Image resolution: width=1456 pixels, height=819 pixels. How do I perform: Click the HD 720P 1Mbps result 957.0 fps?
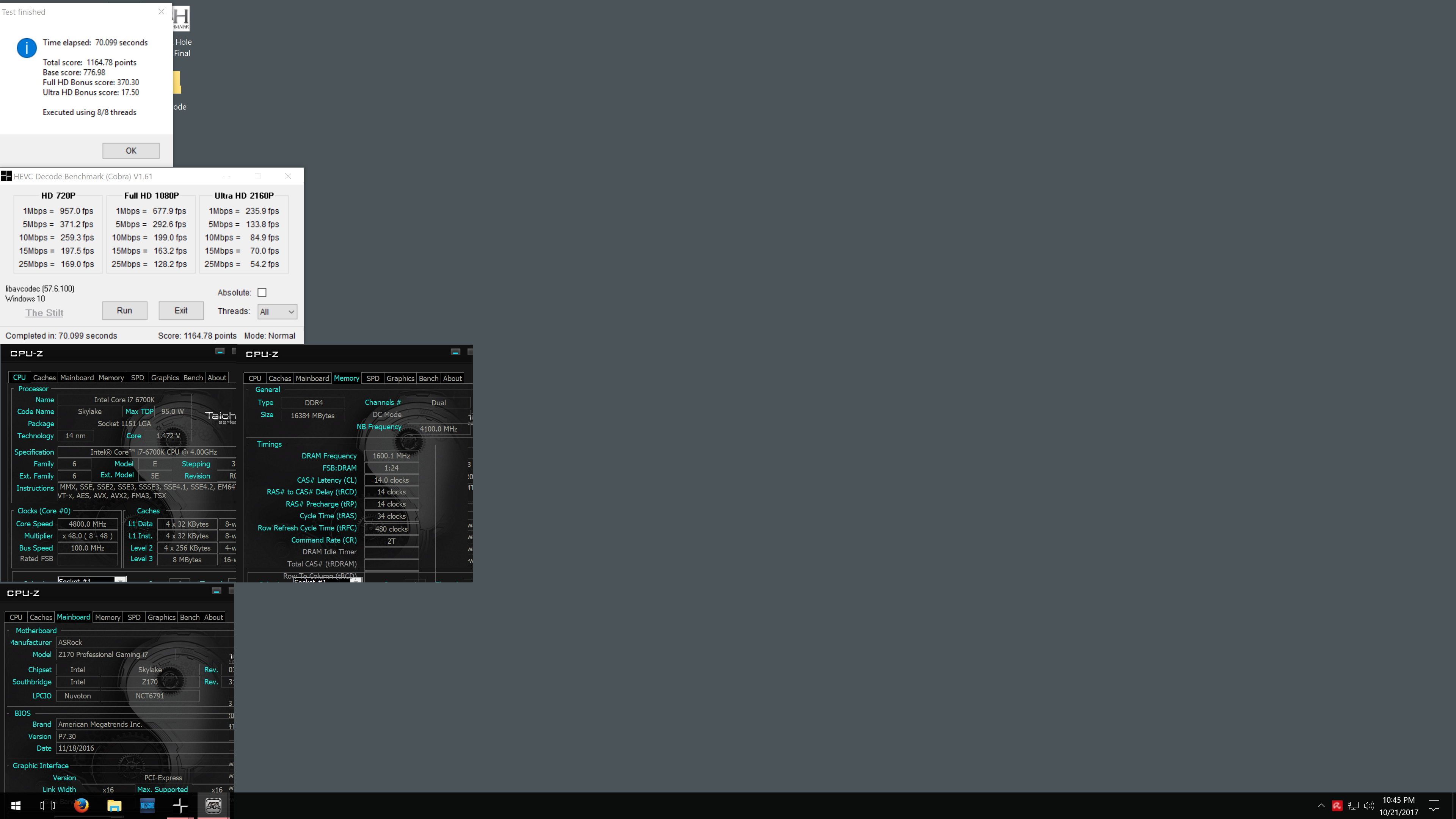click(77, 211)
